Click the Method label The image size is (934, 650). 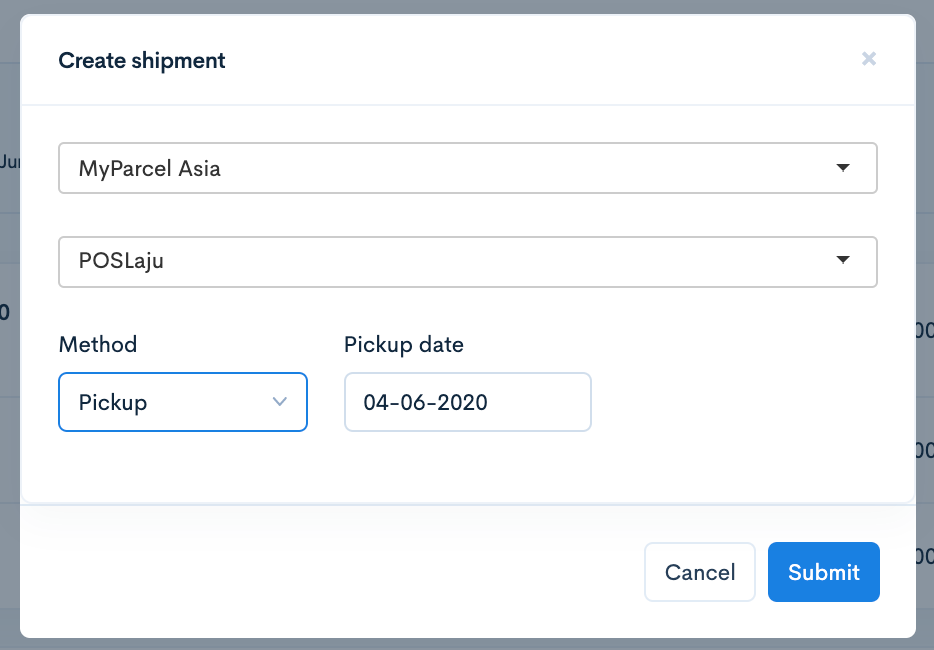(x=98, y=344)
